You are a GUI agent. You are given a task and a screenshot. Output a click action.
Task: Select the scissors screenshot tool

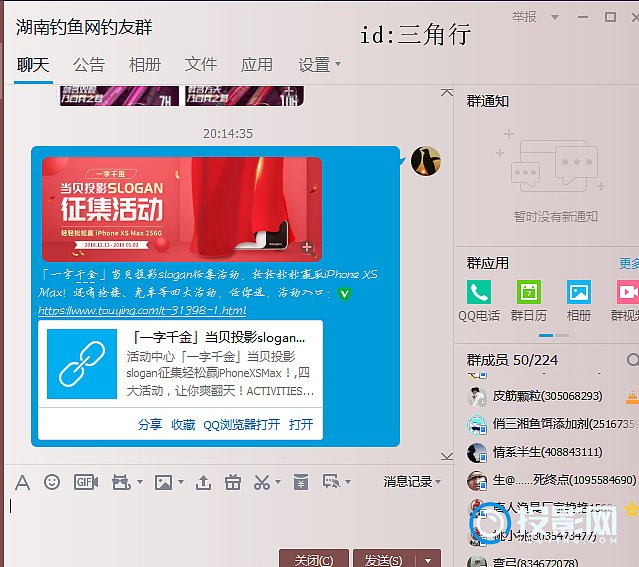[x=262, y=483]
